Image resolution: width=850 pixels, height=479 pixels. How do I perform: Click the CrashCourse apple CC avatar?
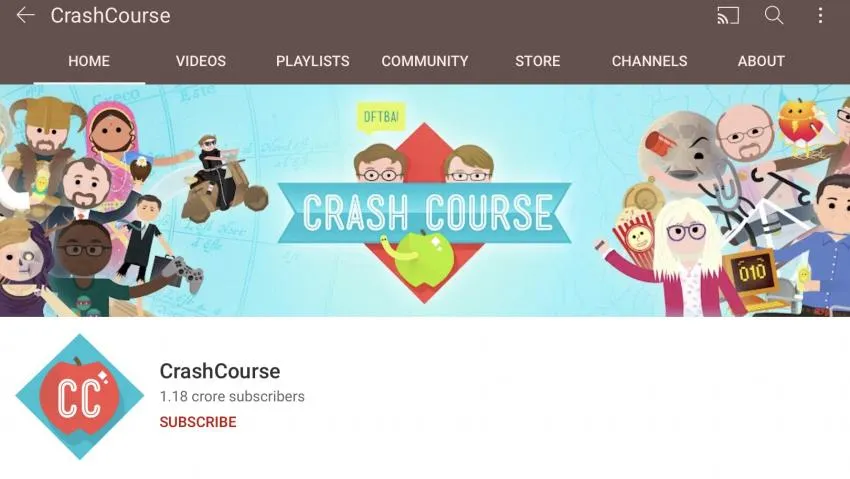pyautogui.click(x=80, y=397)
